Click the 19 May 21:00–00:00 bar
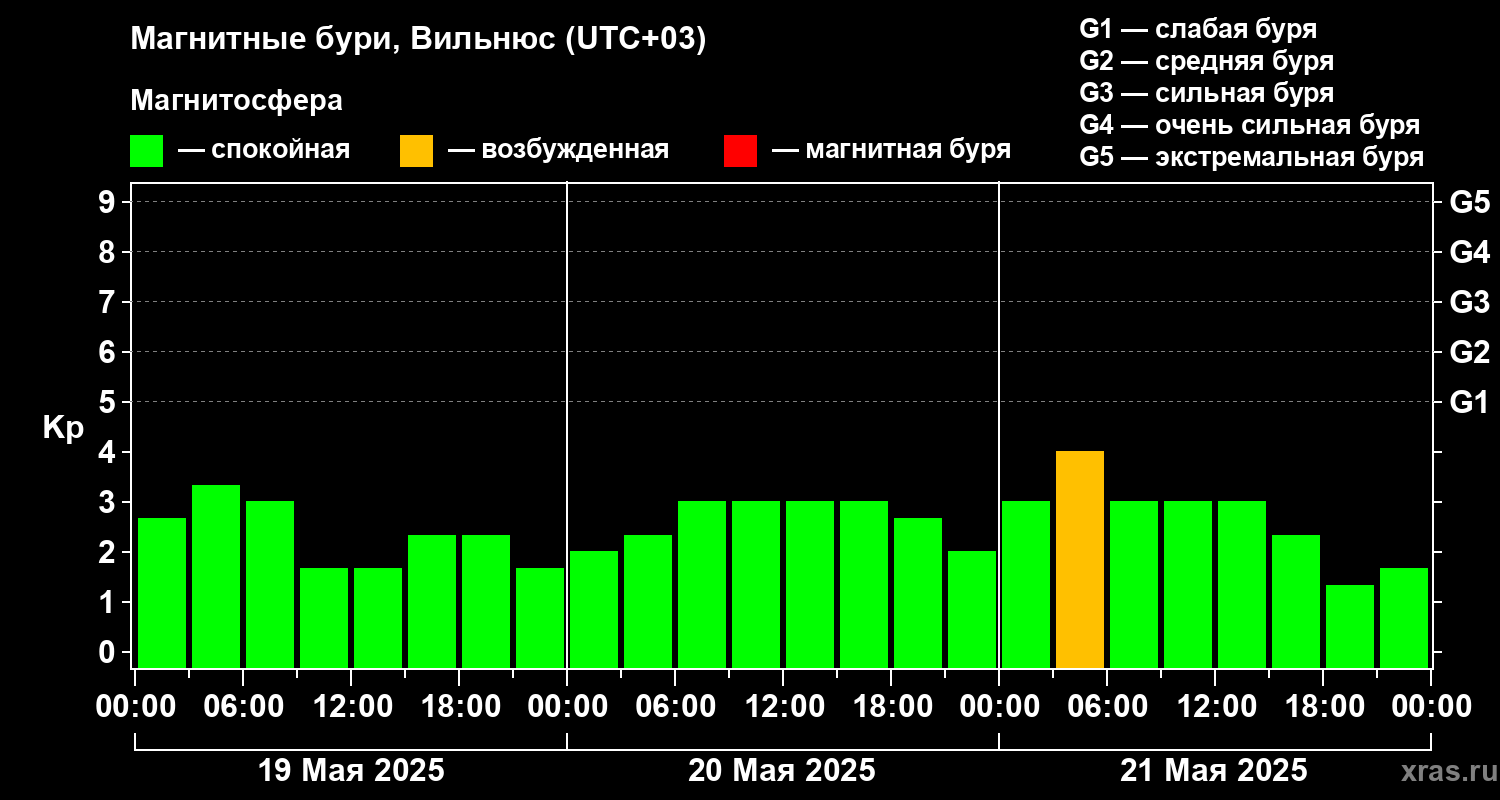This screenshot has width=1500, height=800. click(x=540, y=617)
